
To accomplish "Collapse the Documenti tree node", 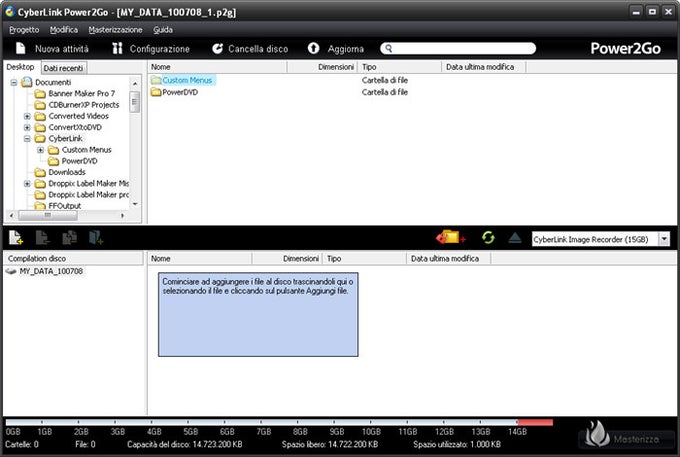I will click(14, 82).
